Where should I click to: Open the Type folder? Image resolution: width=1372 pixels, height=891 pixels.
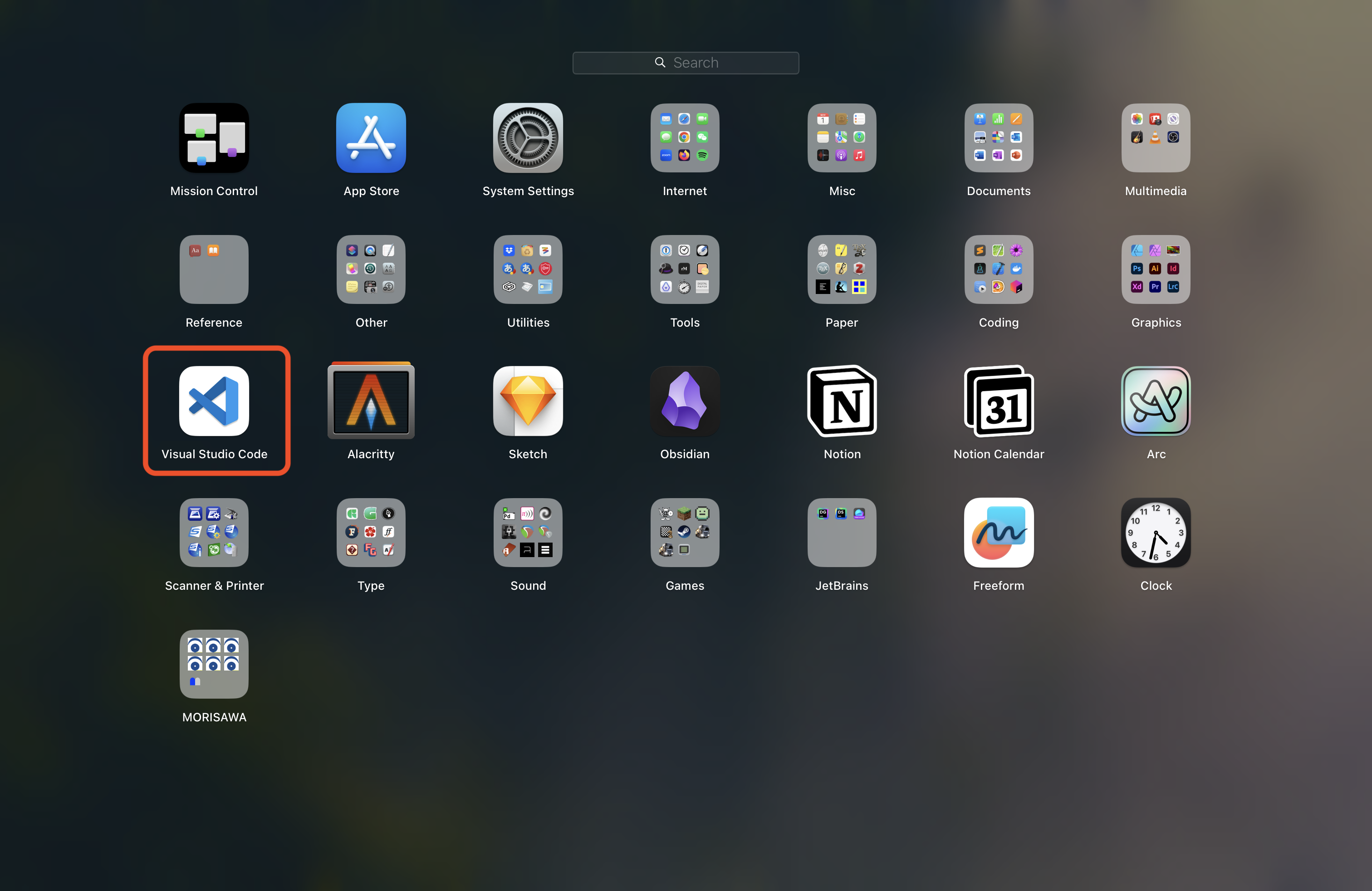pyautogui.click(x=371, y=533)
